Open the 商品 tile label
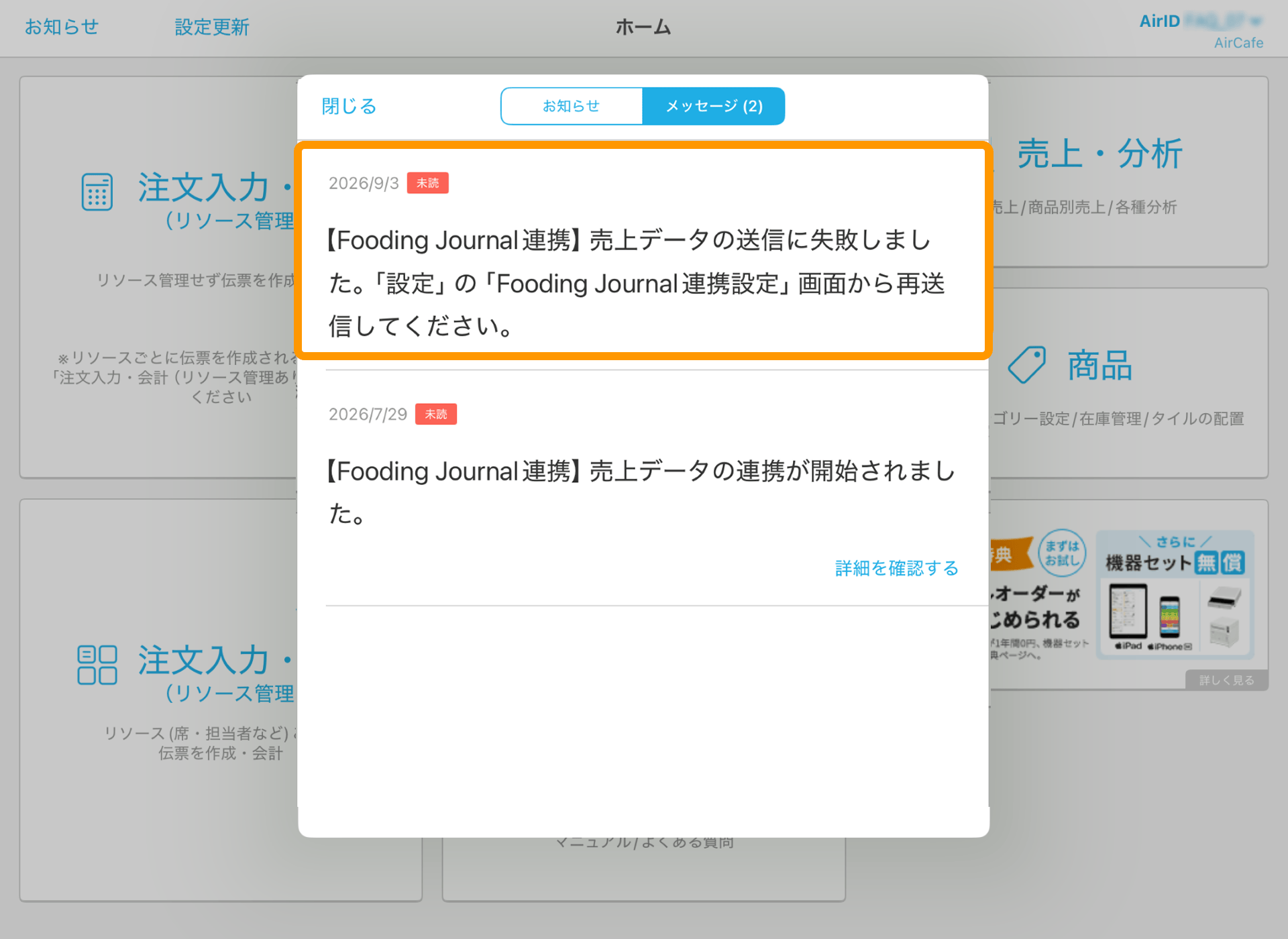1288x939 pixels. [1100, 366]
